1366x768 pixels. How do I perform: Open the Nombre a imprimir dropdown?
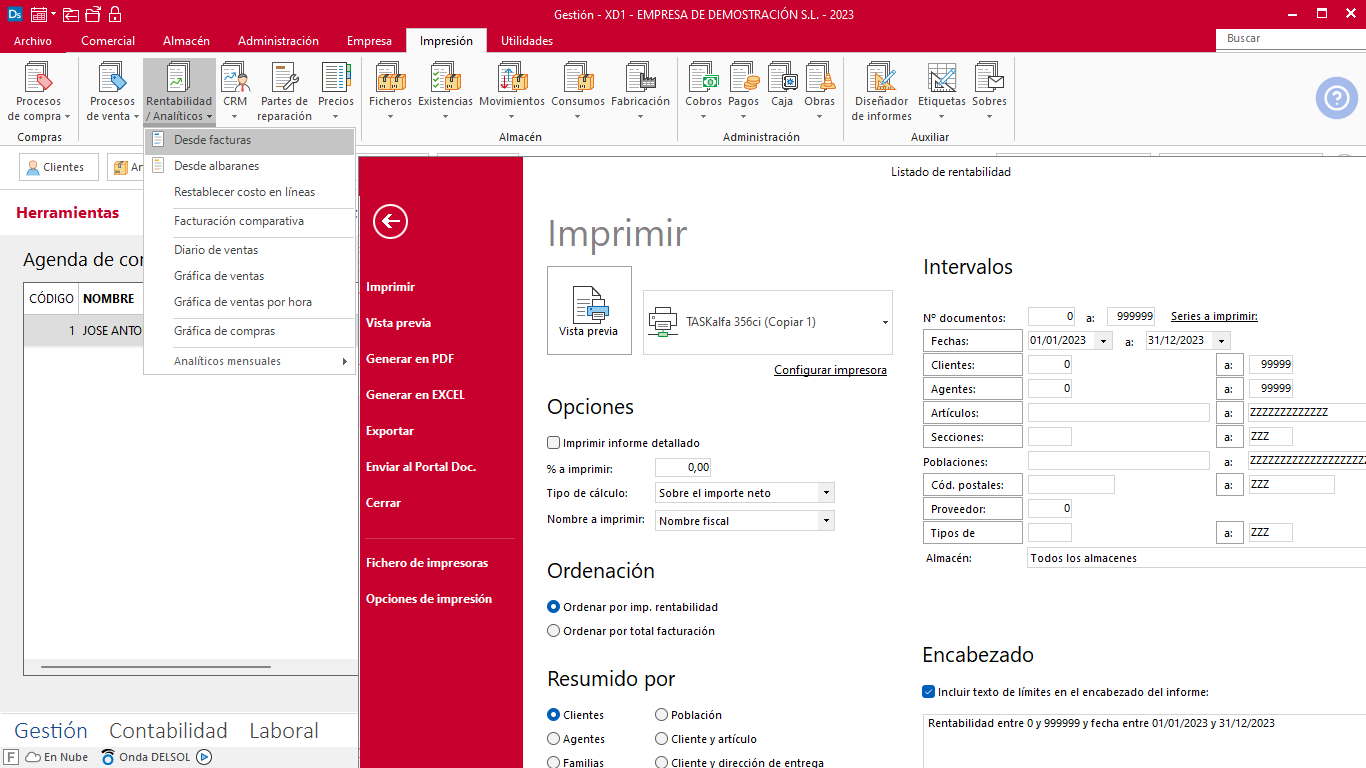click(x=825, y=521)
